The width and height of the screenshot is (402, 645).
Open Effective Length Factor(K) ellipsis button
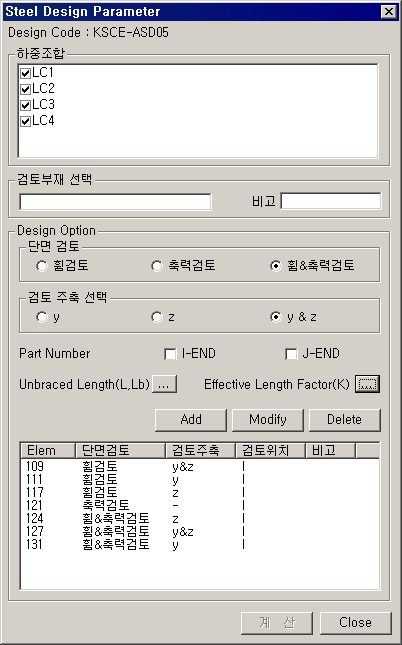pos(367,384)
